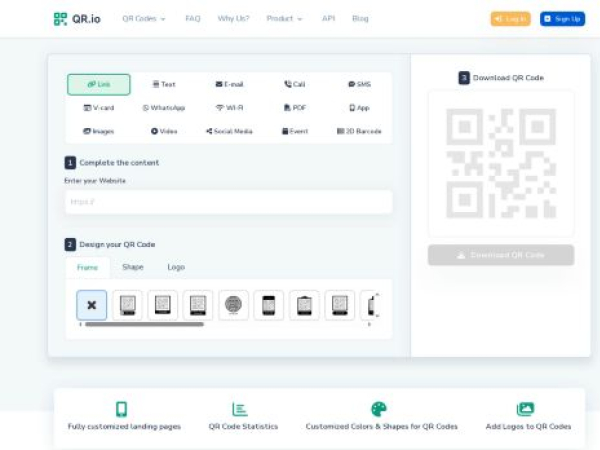Screen dimensions: 600x450
Task: Select the 2D Barcode type
Action: pos(359,131)
